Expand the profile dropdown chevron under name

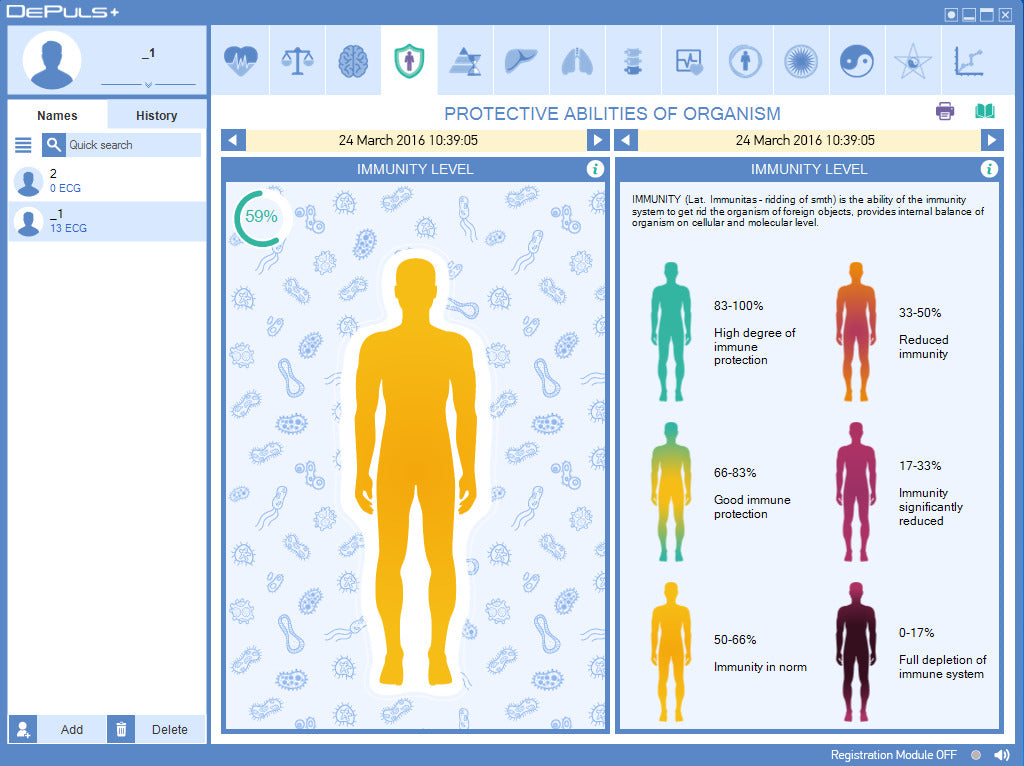pyautogui.click(x=148, y=85)
